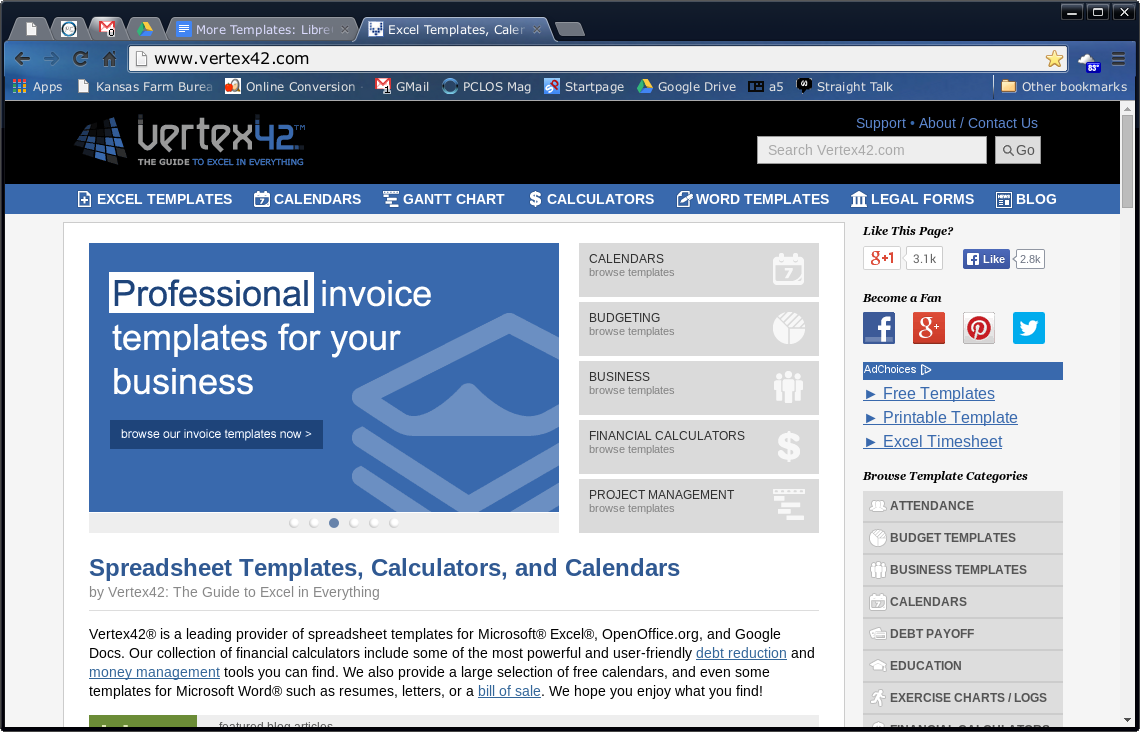Viewport: 1140px width, 732px height.
Task: Click the AdChoices triangle icon
Action: [926, 369]
